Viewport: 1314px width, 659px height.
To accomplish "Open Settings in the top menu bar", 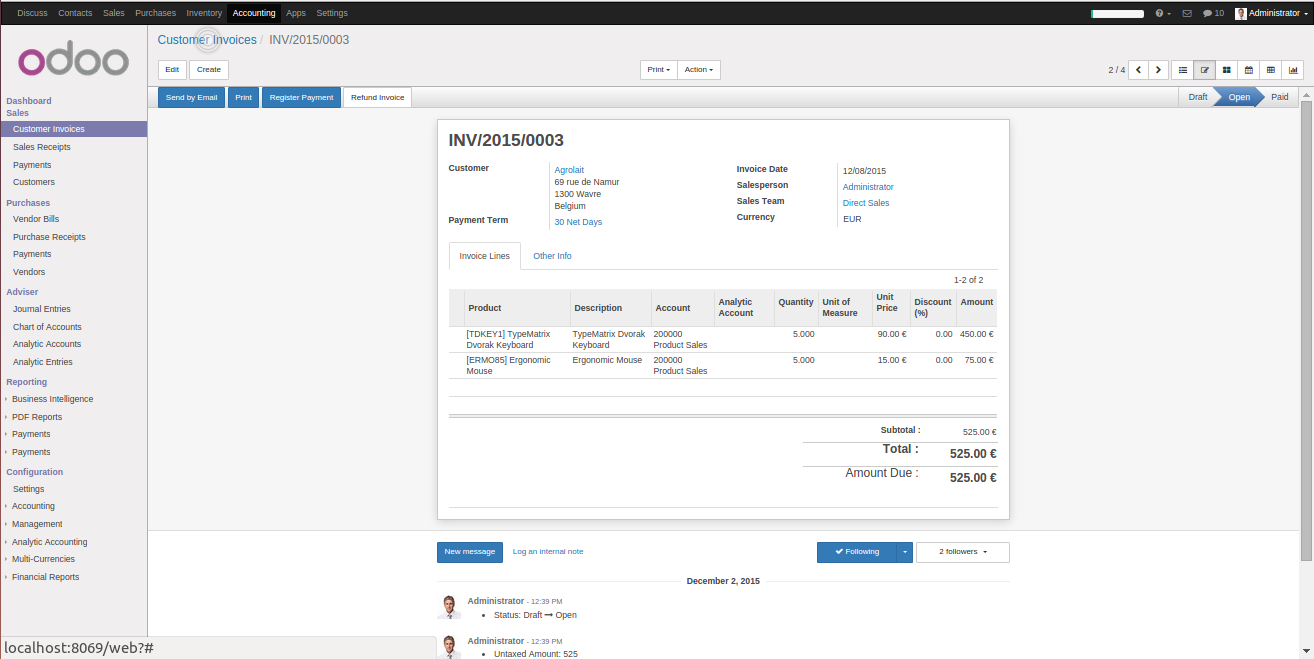I will (x=332, y=13).
